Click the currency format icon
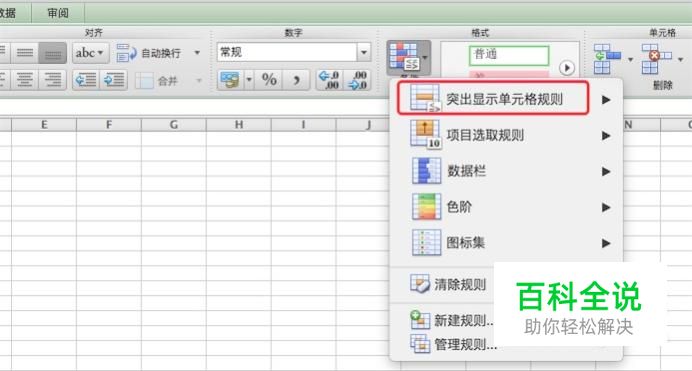The height and width of the screenshot is (371, 692). pyautogui.click(x=230, y=80)
